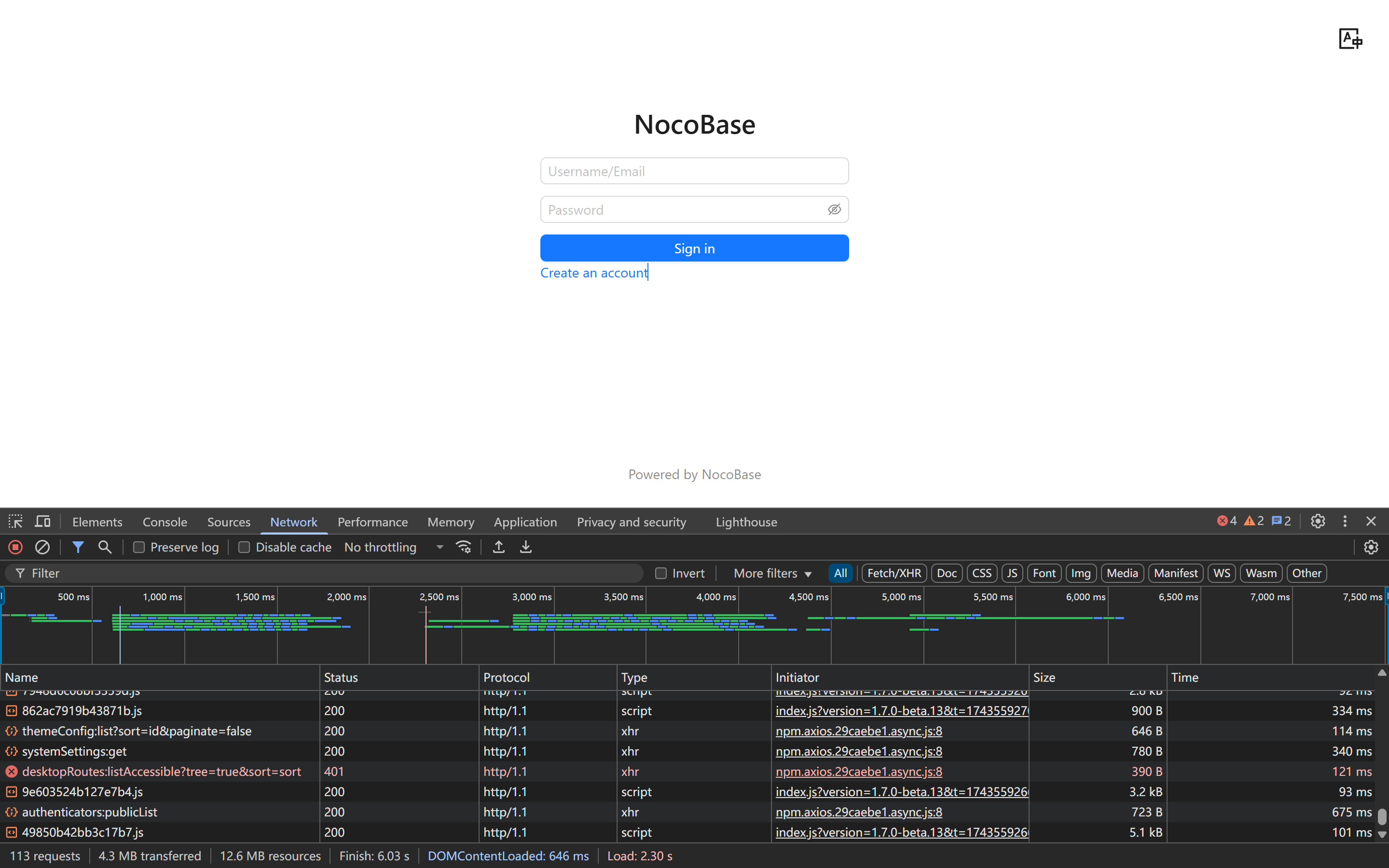Expand the More filters dropdown
This screenshot has height=868, width=1389.
[x=772, y=573]
